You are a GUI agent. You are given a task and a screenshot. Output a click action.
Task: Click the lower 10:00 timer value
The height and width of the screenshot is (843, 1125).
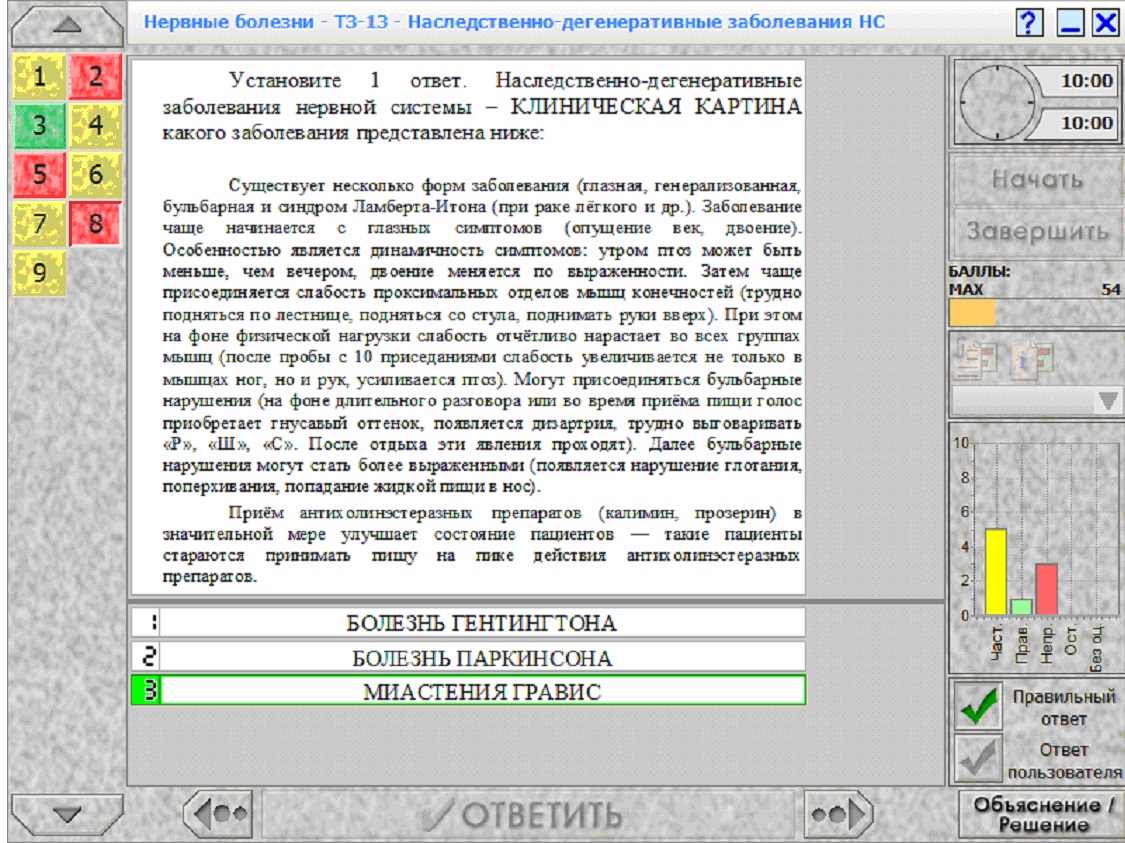pyautogui.click(x=1086, y=123)
